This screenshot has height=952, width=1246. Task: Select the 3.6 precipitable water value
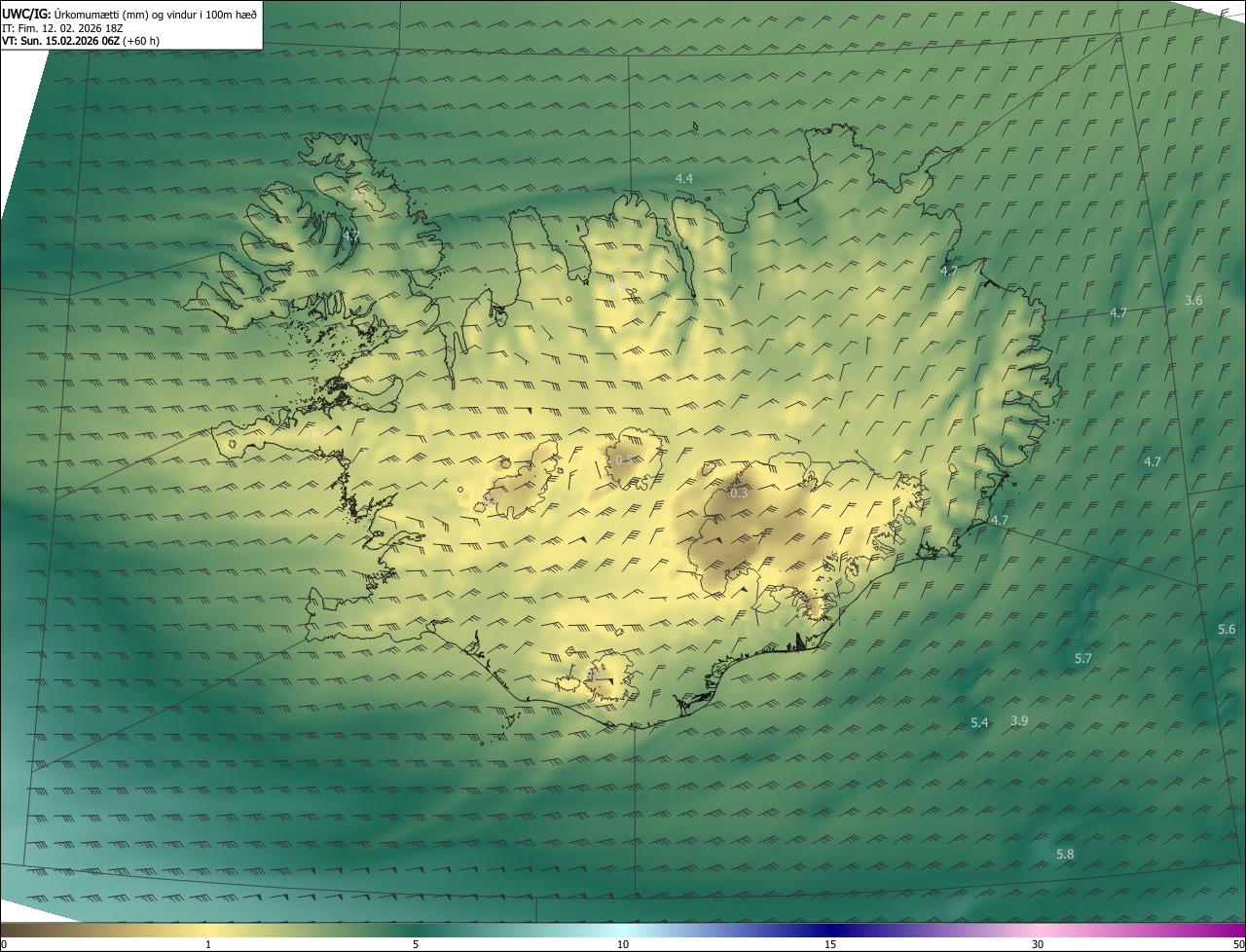point(1193,301)
